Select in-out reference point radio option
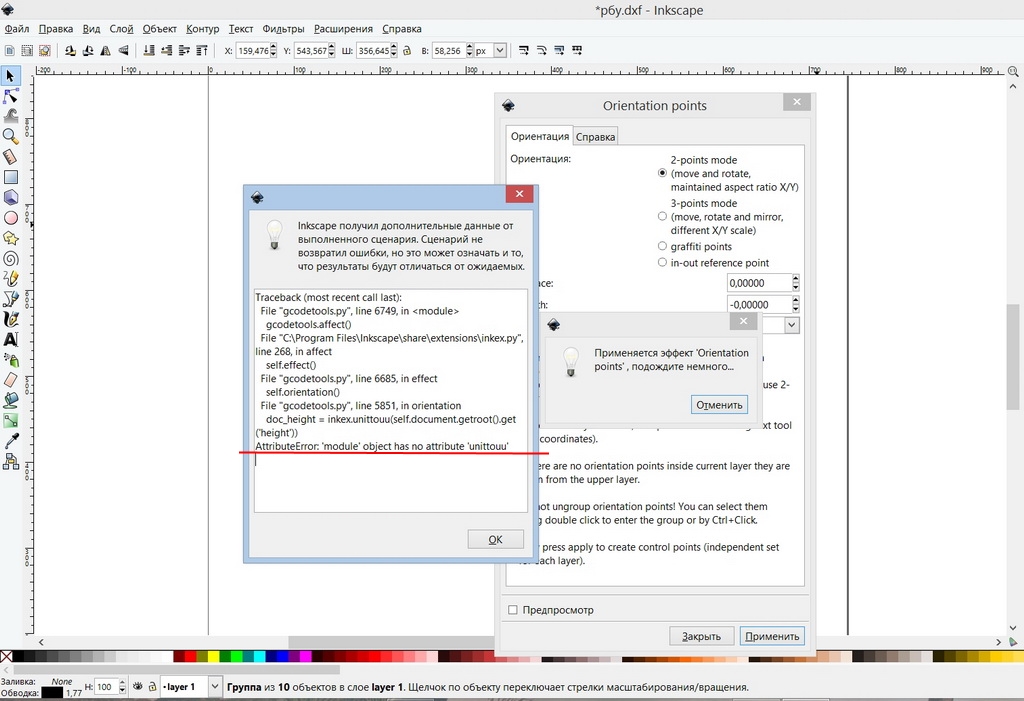Screen dimensions: 1024x701 (662, 263)
